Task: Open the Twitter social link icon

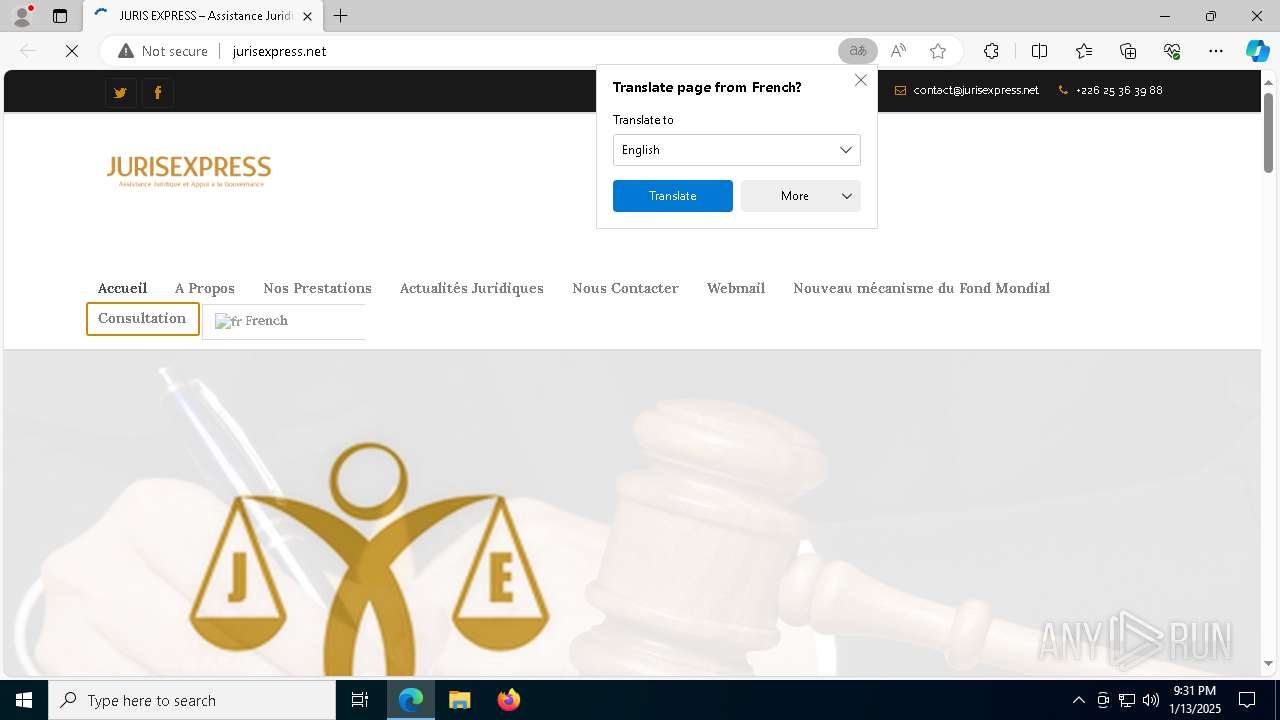Action: pos(120,93)
